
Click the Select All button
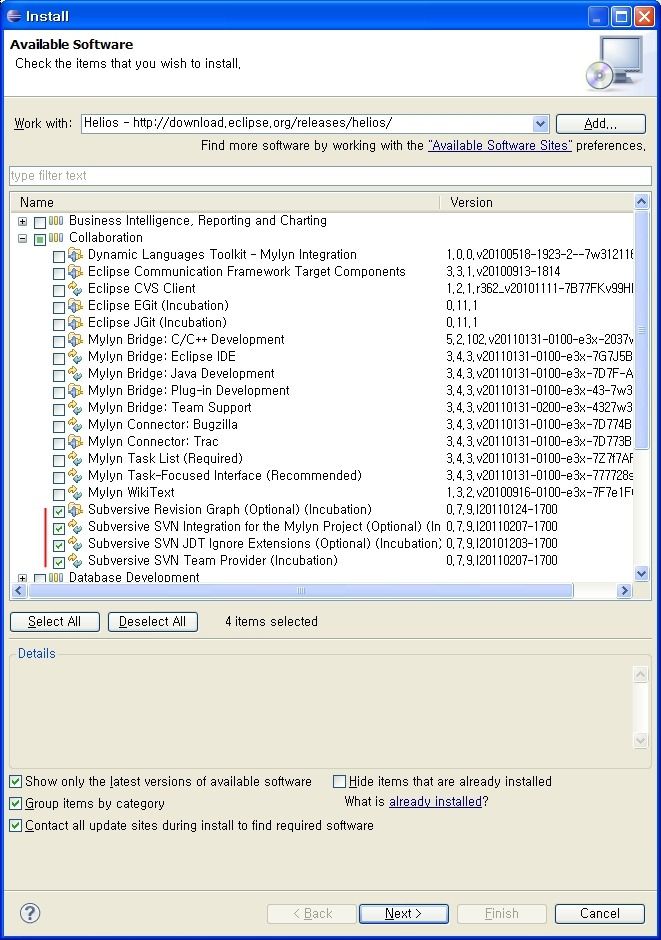55,622
